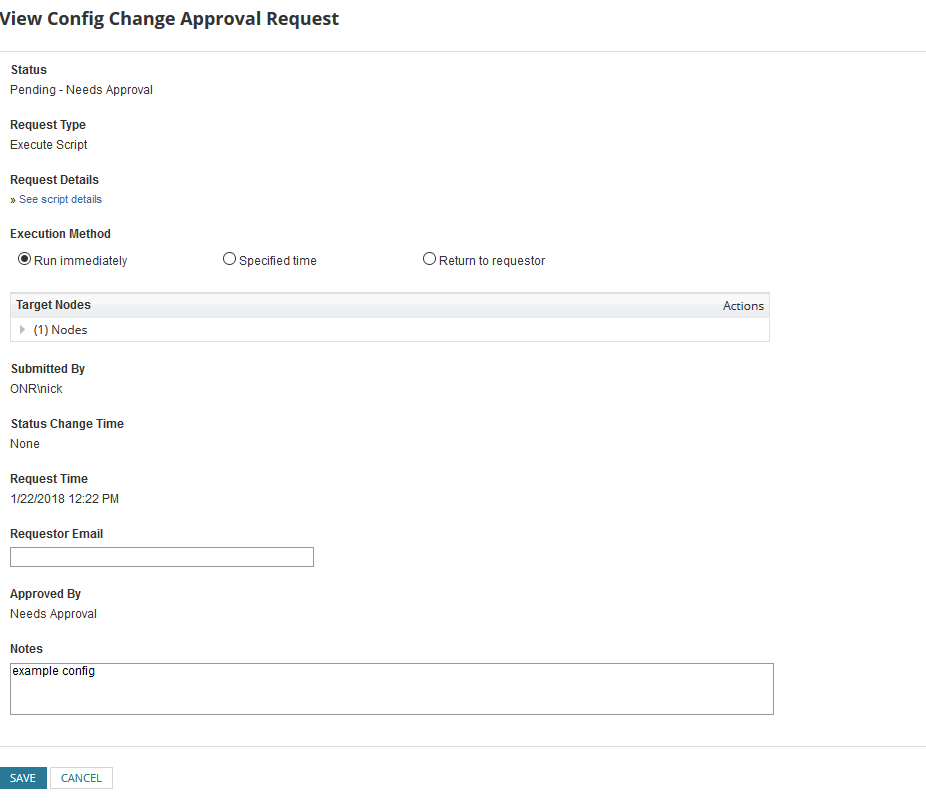Viewport: 926px width, 803px height.
Task: Open the See script details link
Action: (60, 200)
